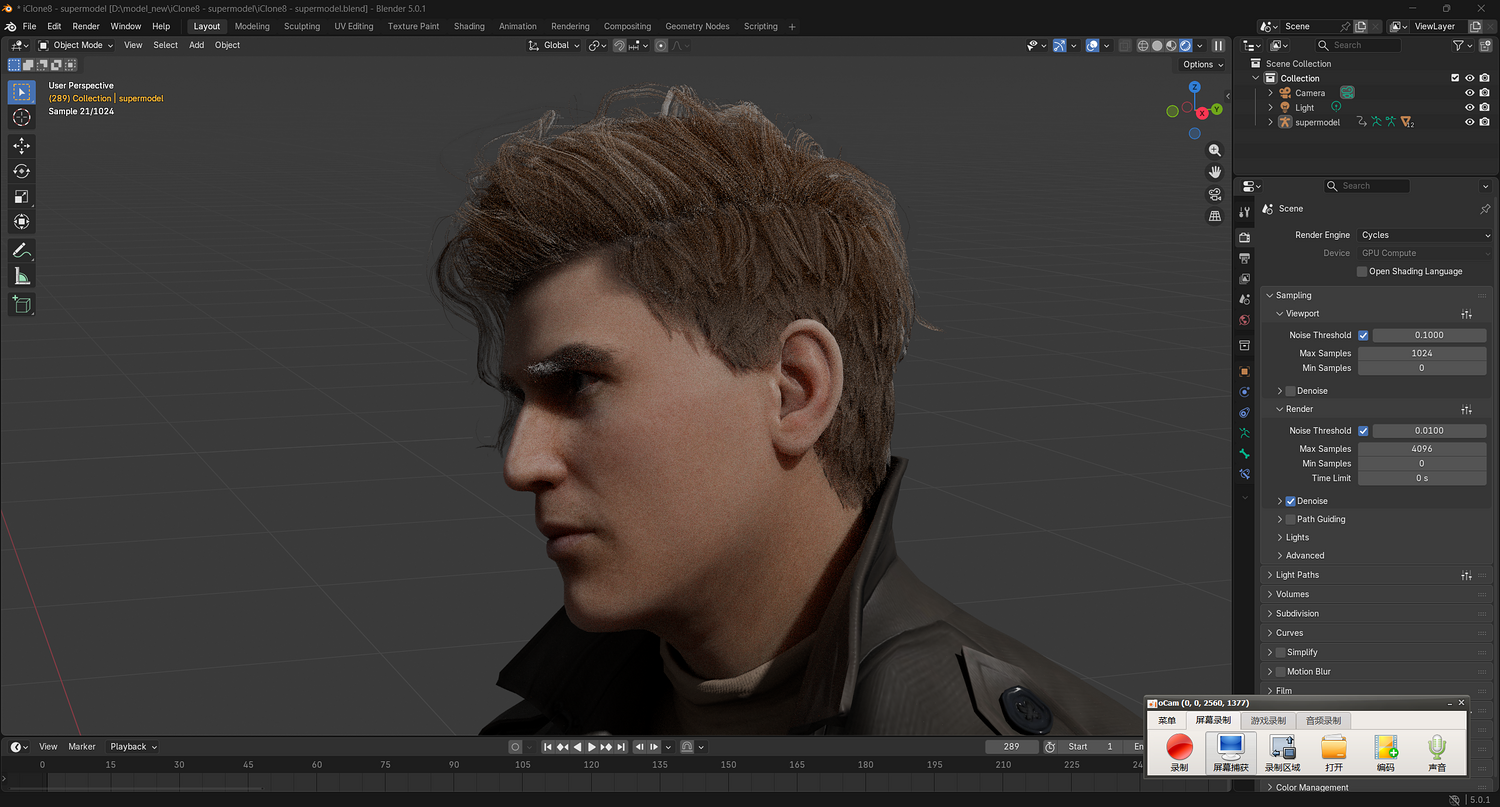
Task: Enable Path Guiding checkbox
Action: click(1290, 519)
